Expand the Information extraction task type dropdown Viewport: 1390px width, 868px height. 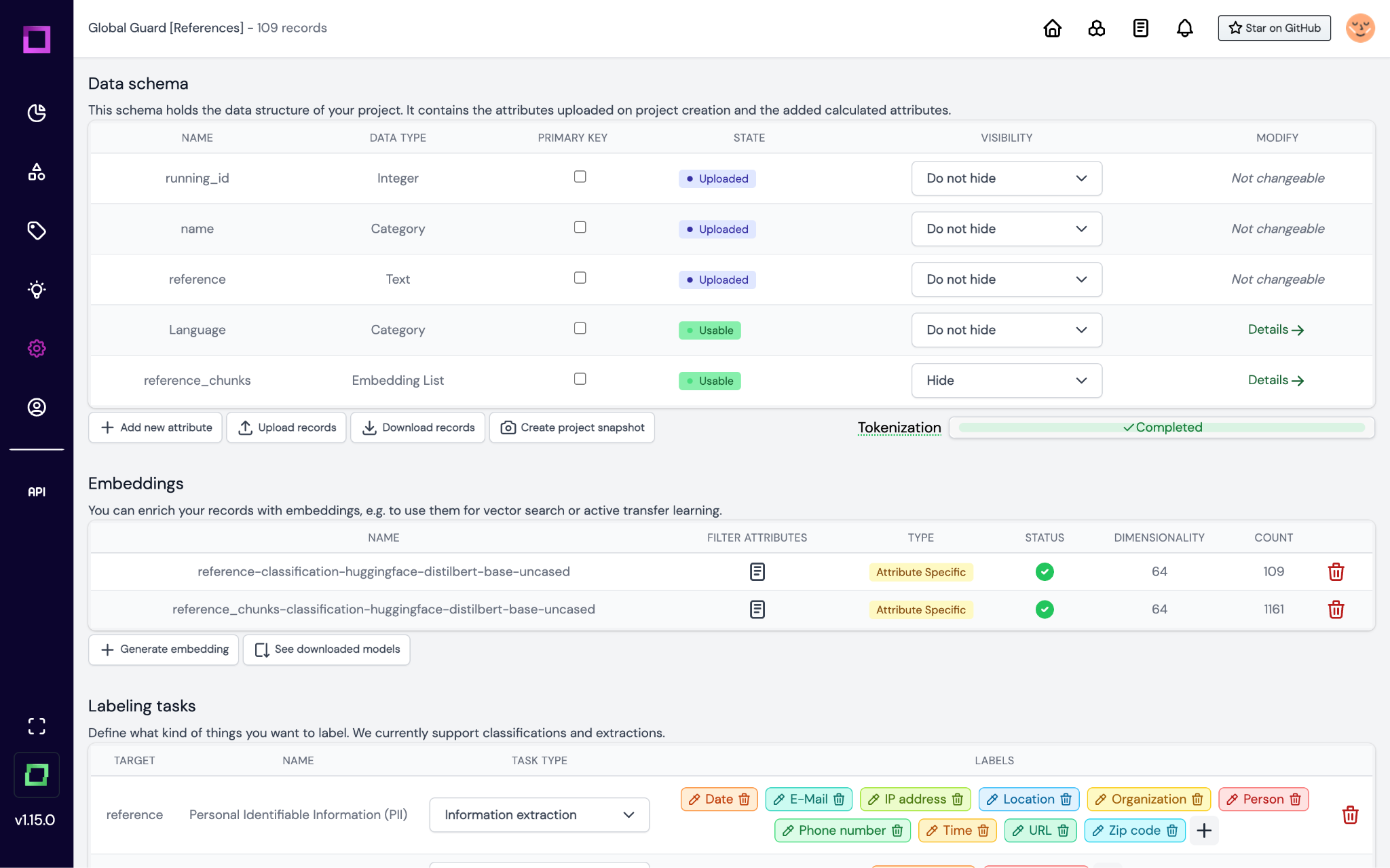click(x=539, y=814)
